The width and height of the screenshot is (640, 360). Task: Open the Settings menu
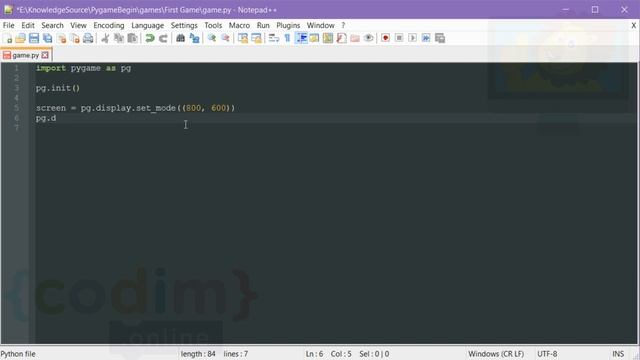click(184, 25)
